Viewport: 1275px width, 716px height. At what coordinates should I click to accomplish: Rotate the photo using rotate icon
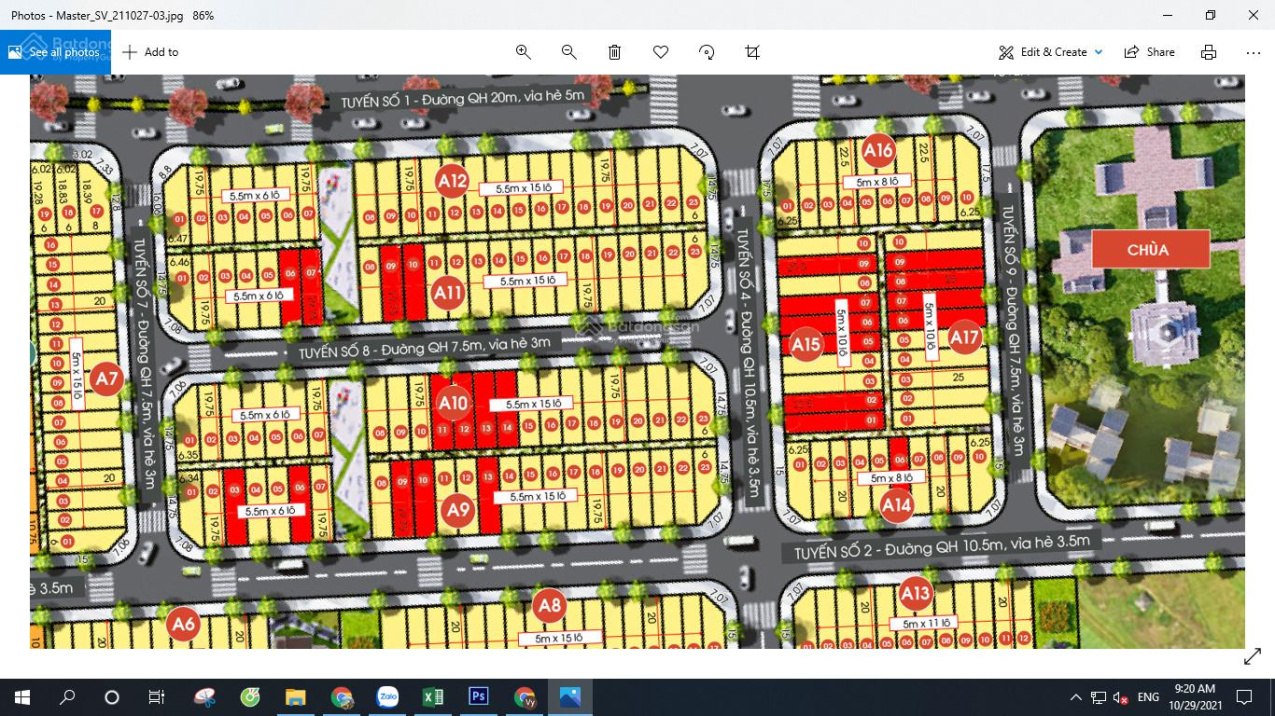click(x=707, y=52)
